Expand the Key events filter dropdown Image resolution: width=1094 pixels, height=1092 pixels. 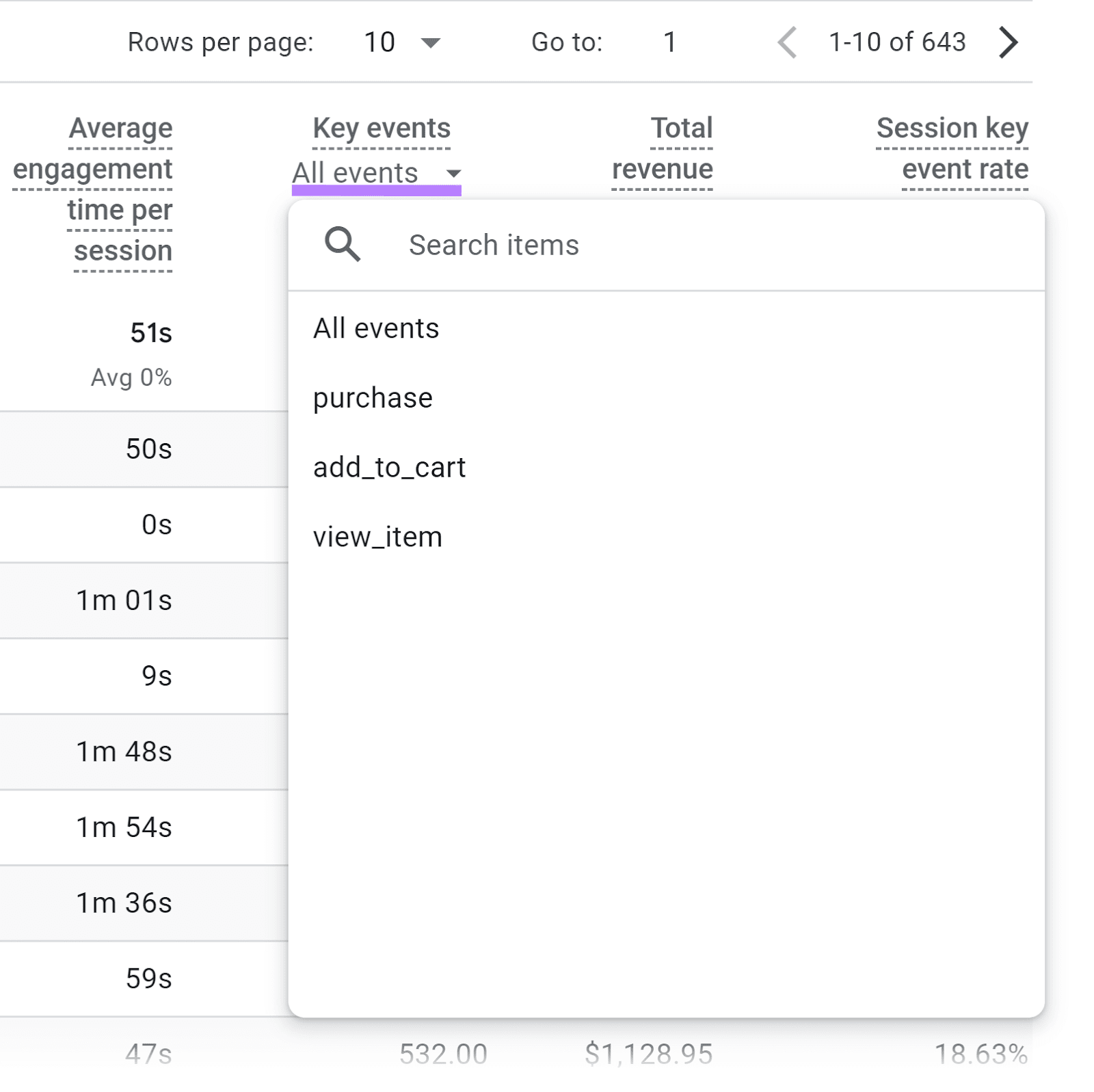[x=376, y=174]
